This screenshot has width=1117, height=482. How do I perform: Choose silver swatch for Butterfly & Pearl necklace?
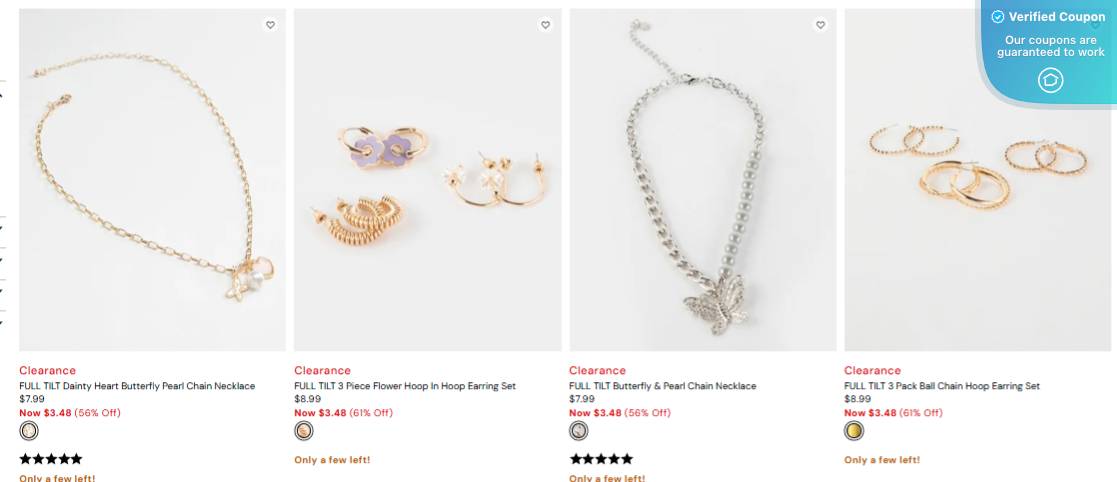tap(579, 431)
